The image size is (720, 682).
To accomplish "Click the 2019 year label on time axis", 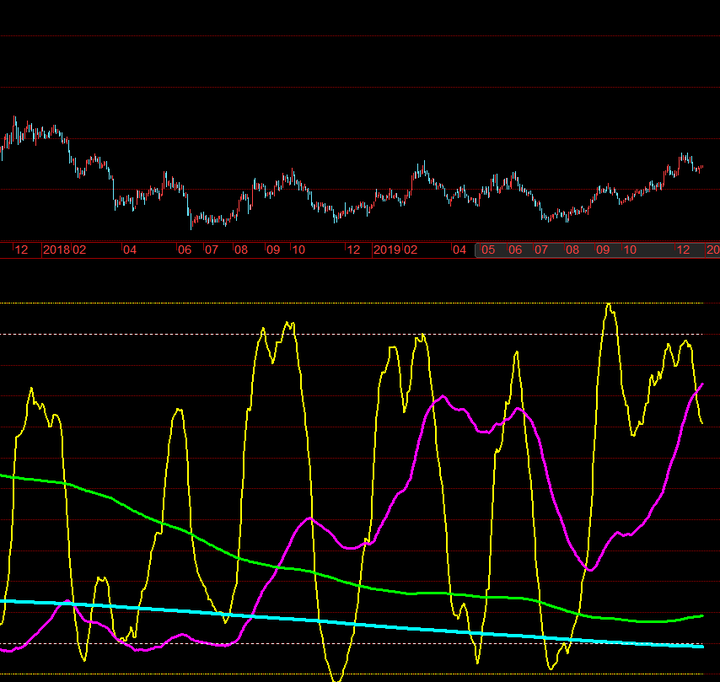I will (387, 250).
